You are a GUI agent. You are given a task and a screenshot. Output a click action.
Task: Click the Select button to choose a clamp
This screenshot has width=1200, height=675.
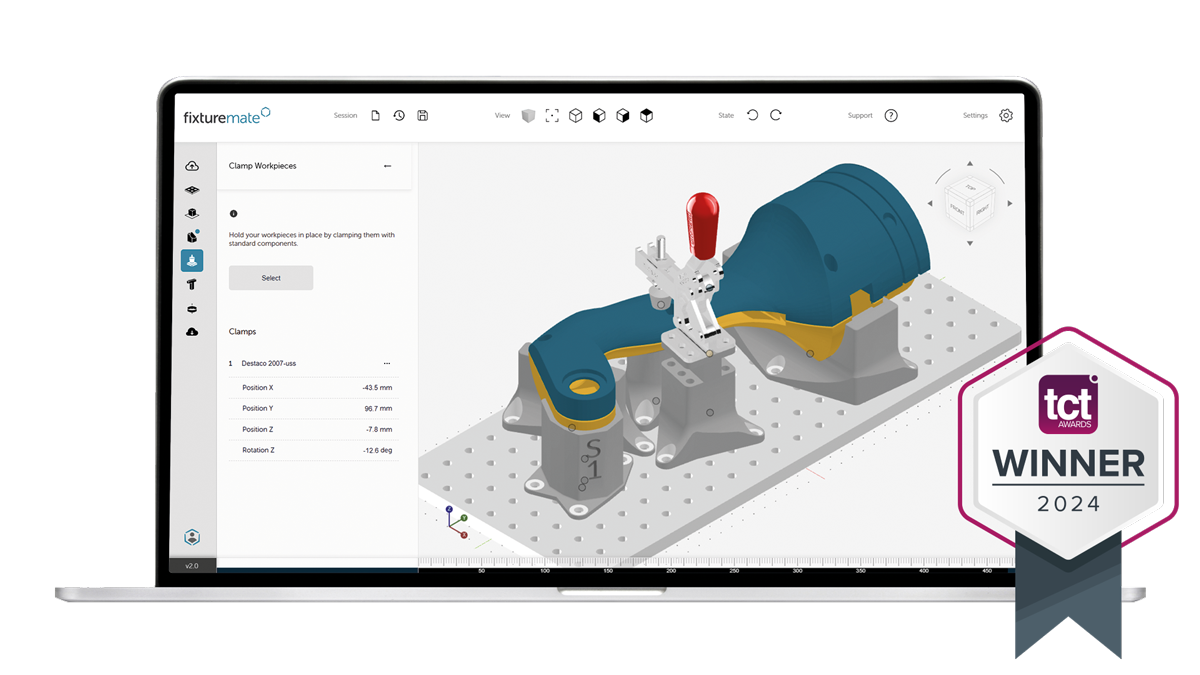pyautogui.click(x=271, y=277)
